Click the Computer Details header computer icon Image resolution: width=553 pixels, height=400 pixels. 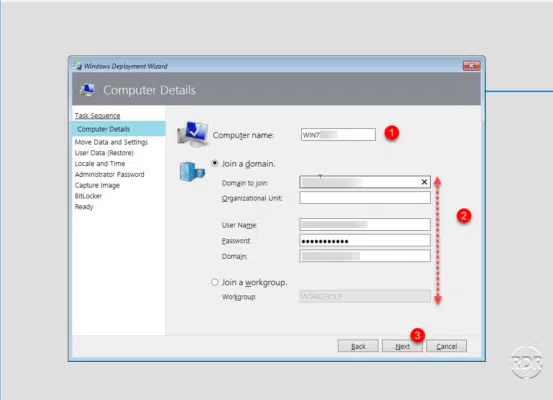(x=87, y=90)
